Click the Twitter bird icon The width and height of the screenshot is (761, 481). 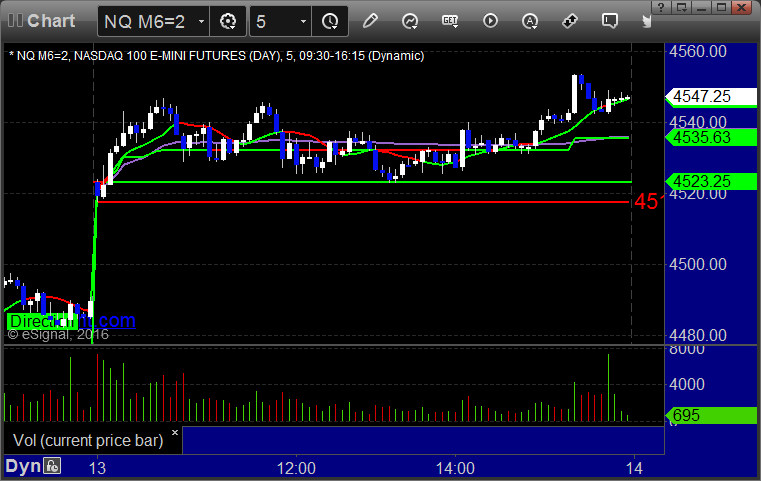pyautogui.click(x=646, y=21)
